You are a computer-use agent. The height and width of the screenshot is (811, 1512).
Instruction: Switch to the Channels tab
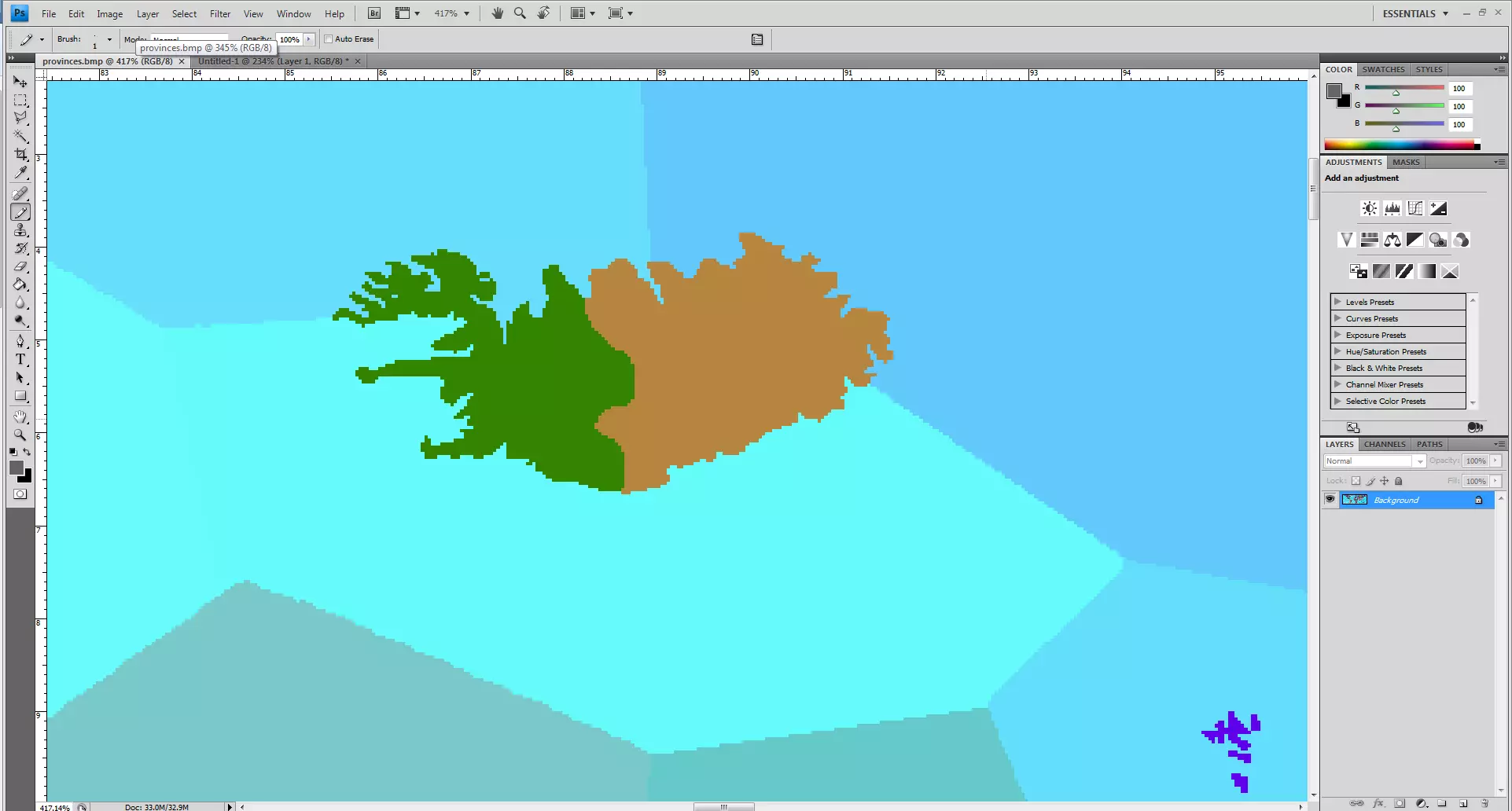point(1384,444)
